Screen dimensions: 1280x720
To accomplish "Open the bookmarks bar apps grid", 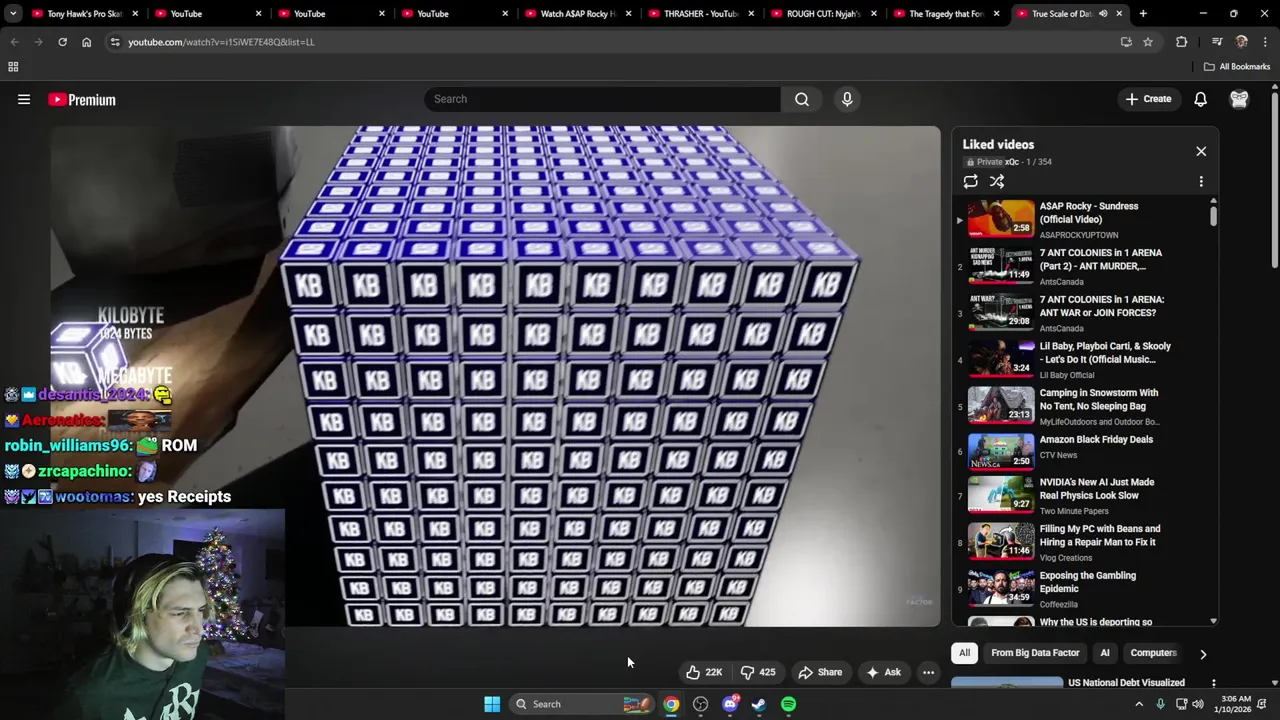I will (x=13, y=67).
